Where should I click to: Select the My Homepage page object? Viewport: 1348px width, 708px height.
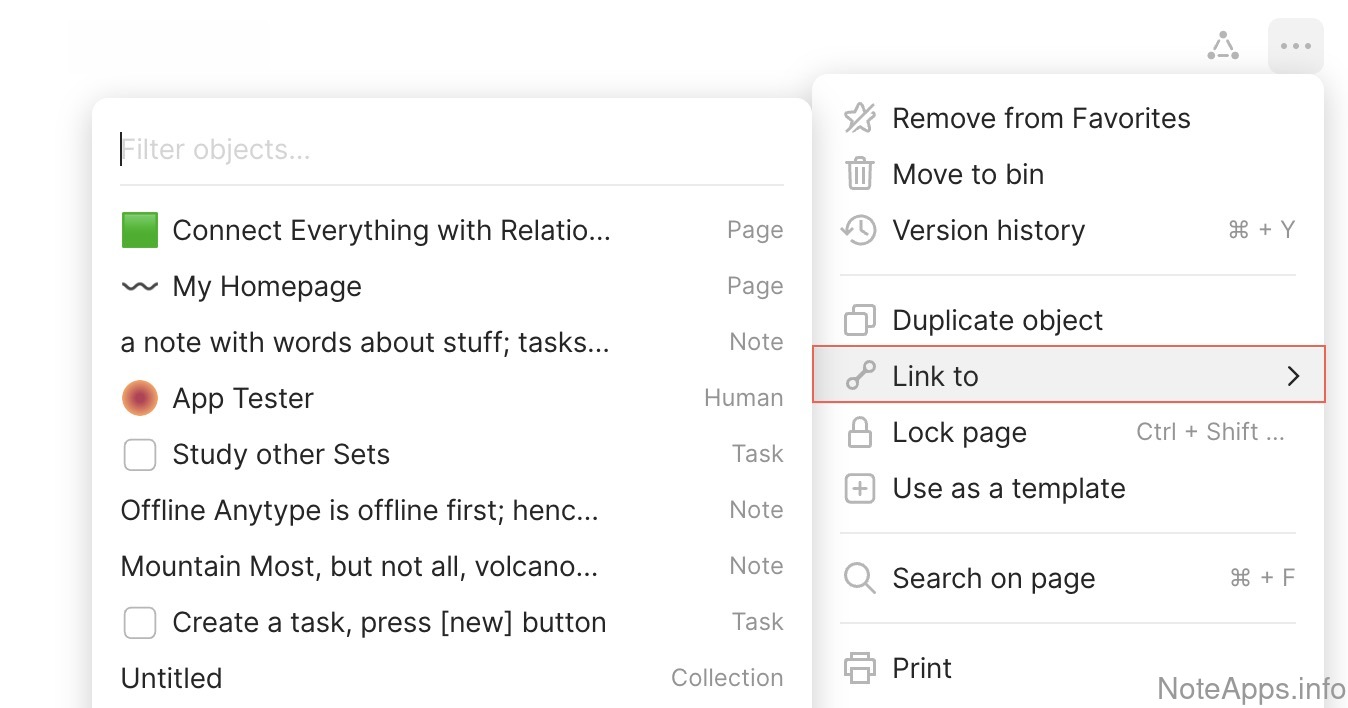click(266, 286)
